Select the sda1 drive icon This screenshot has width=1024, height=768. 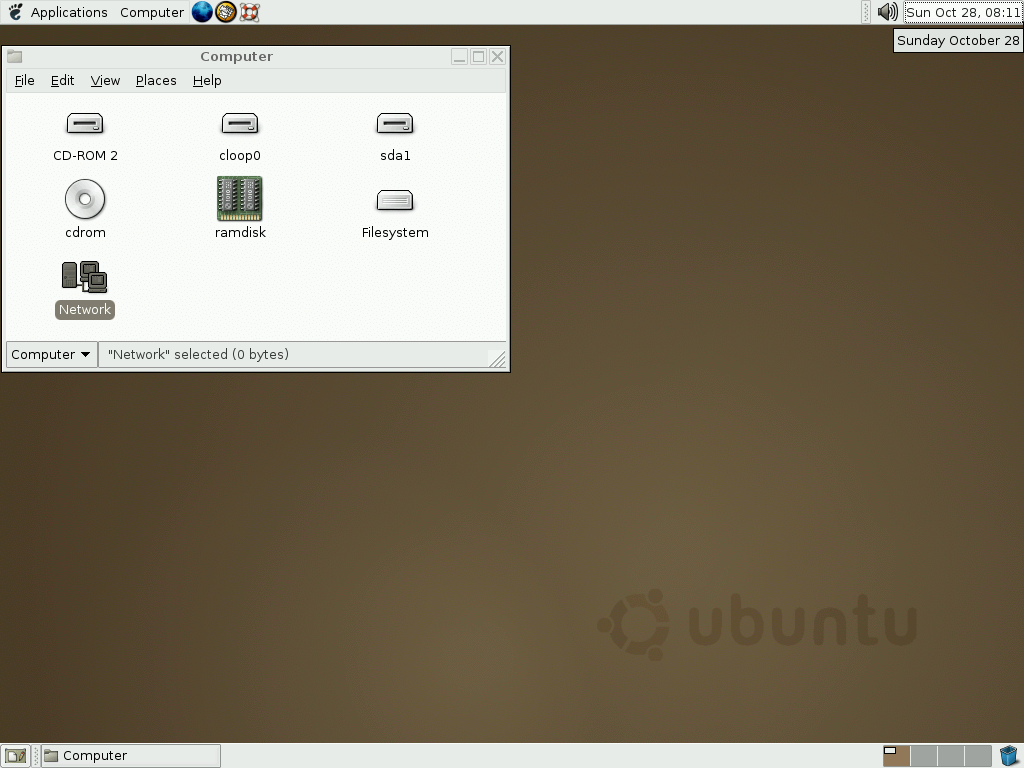pos(395,124)
